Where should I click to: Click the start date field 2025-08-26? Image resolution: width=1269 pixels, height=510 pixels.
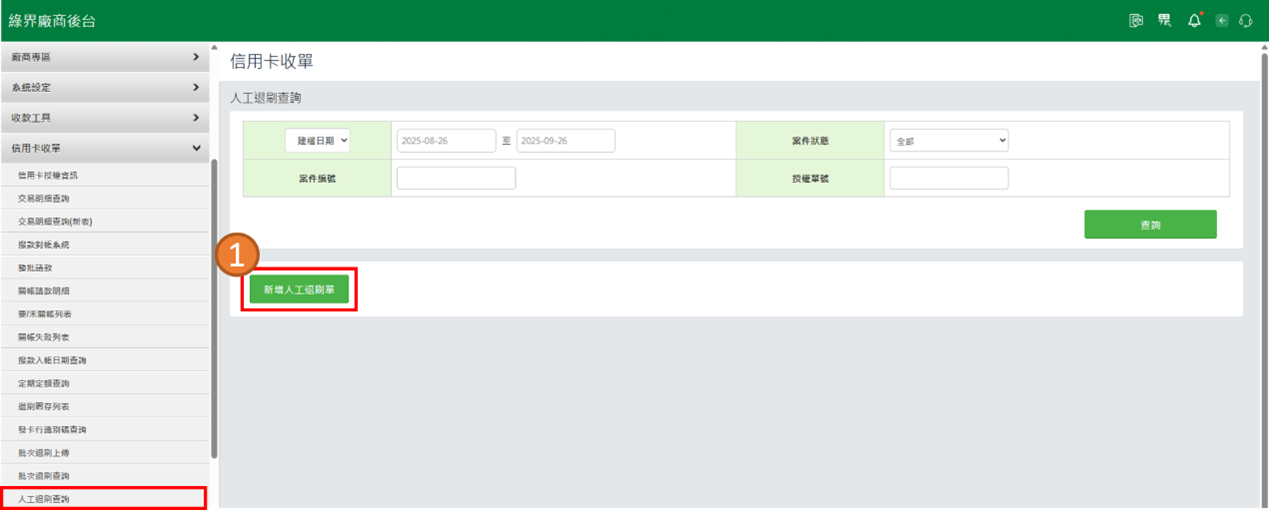pos(446,141)
